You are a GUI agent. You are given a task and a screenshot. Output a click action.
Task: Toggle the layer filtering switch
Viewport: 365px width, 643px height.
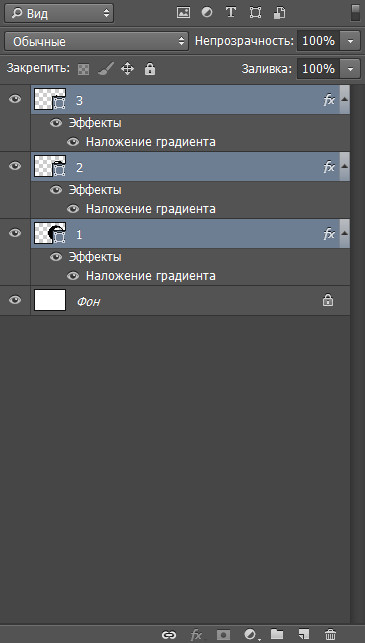[x=355, y=13]
